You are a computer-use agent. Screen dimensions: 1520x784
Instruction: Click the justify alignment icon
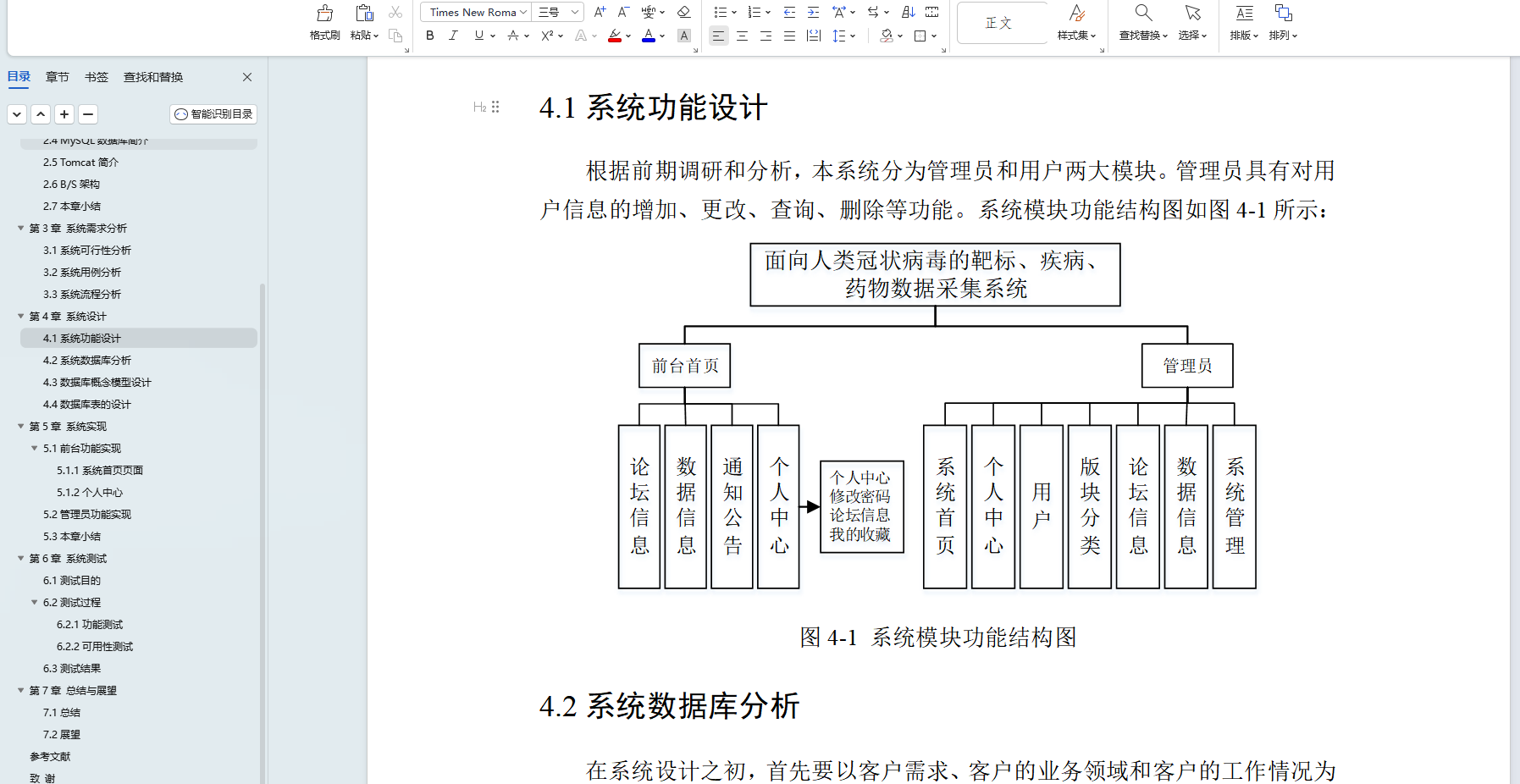point(789,36)
